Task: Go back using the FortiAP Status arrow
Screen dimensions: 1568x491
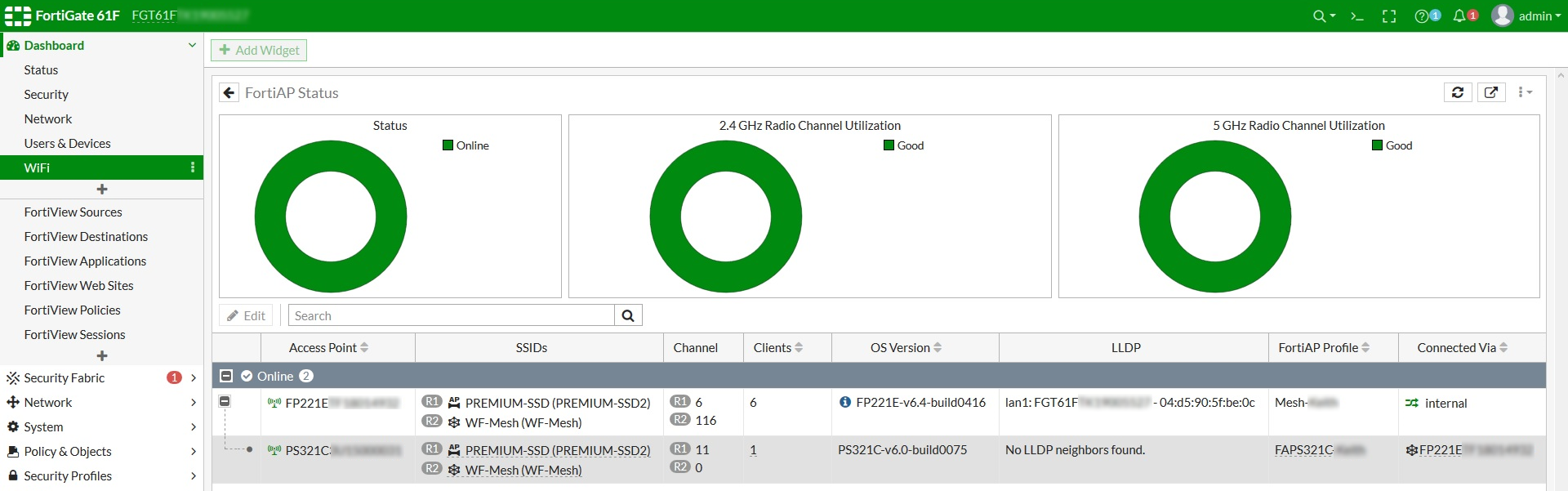Action: coord(229,93)
